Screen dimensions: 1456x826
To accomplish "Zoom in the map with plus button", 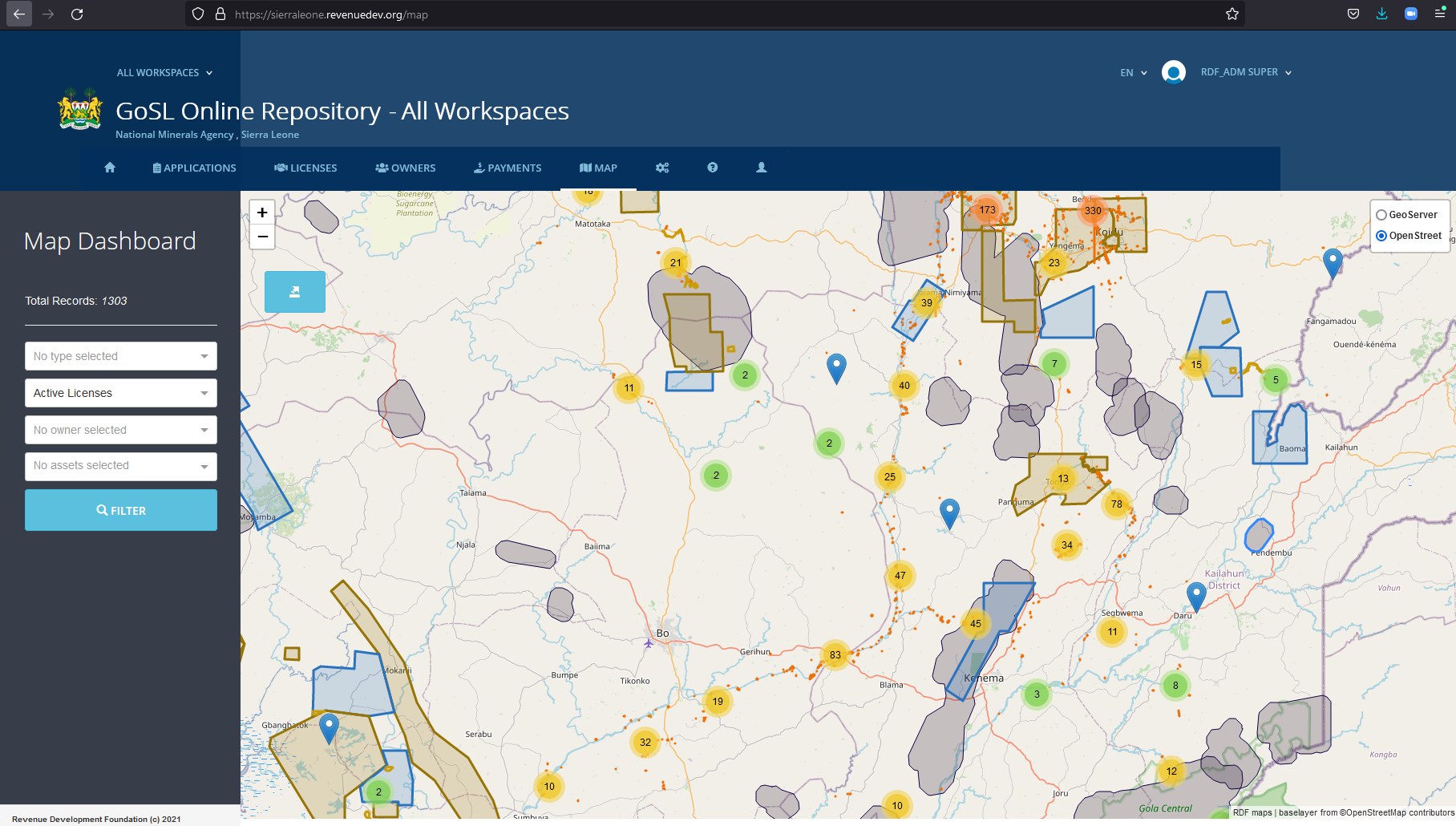I will click(262, 213).
